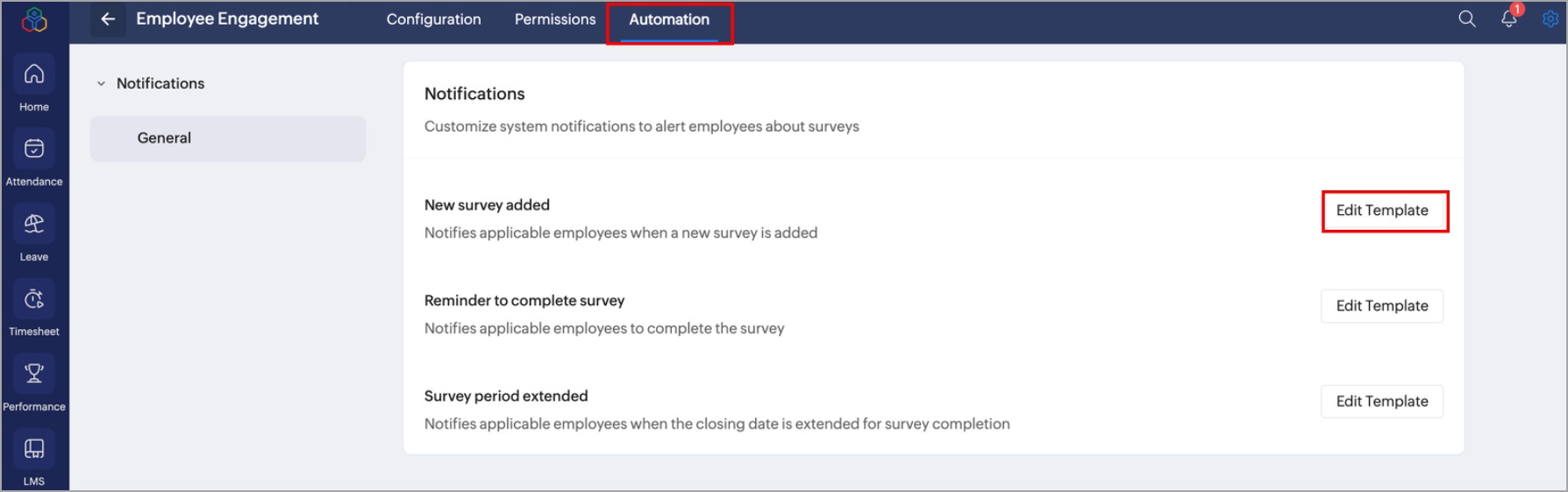Click the Employee Engagement title

tap(227, 19)
